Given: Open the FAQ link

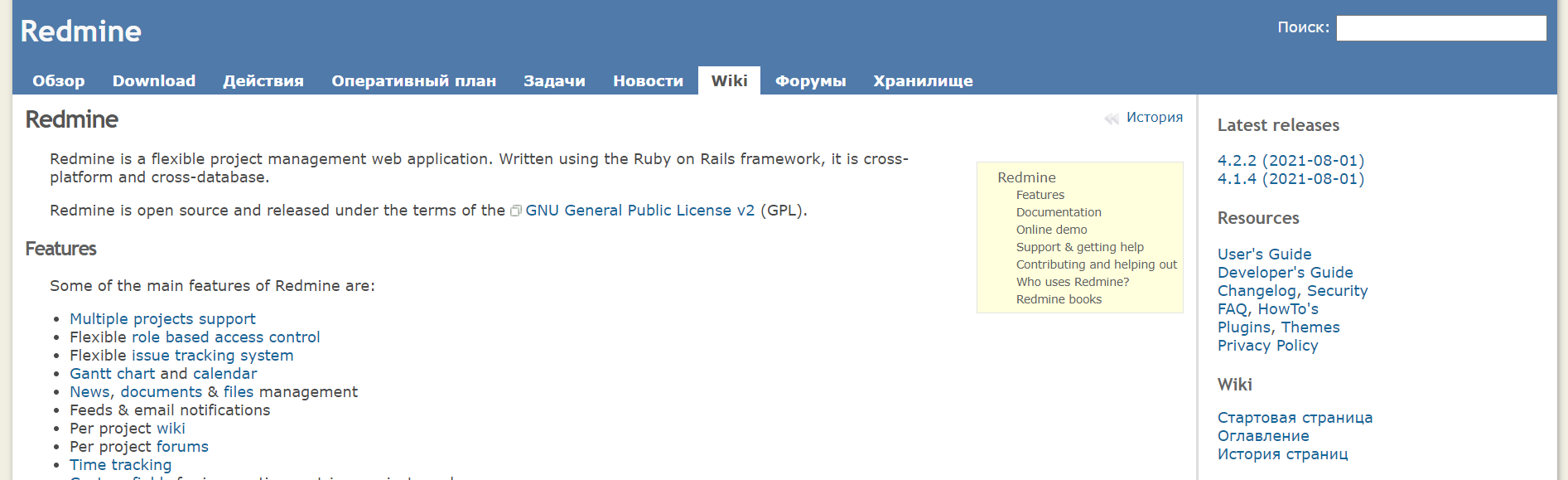Looking at the screenshot, I should pos(1233,309).
